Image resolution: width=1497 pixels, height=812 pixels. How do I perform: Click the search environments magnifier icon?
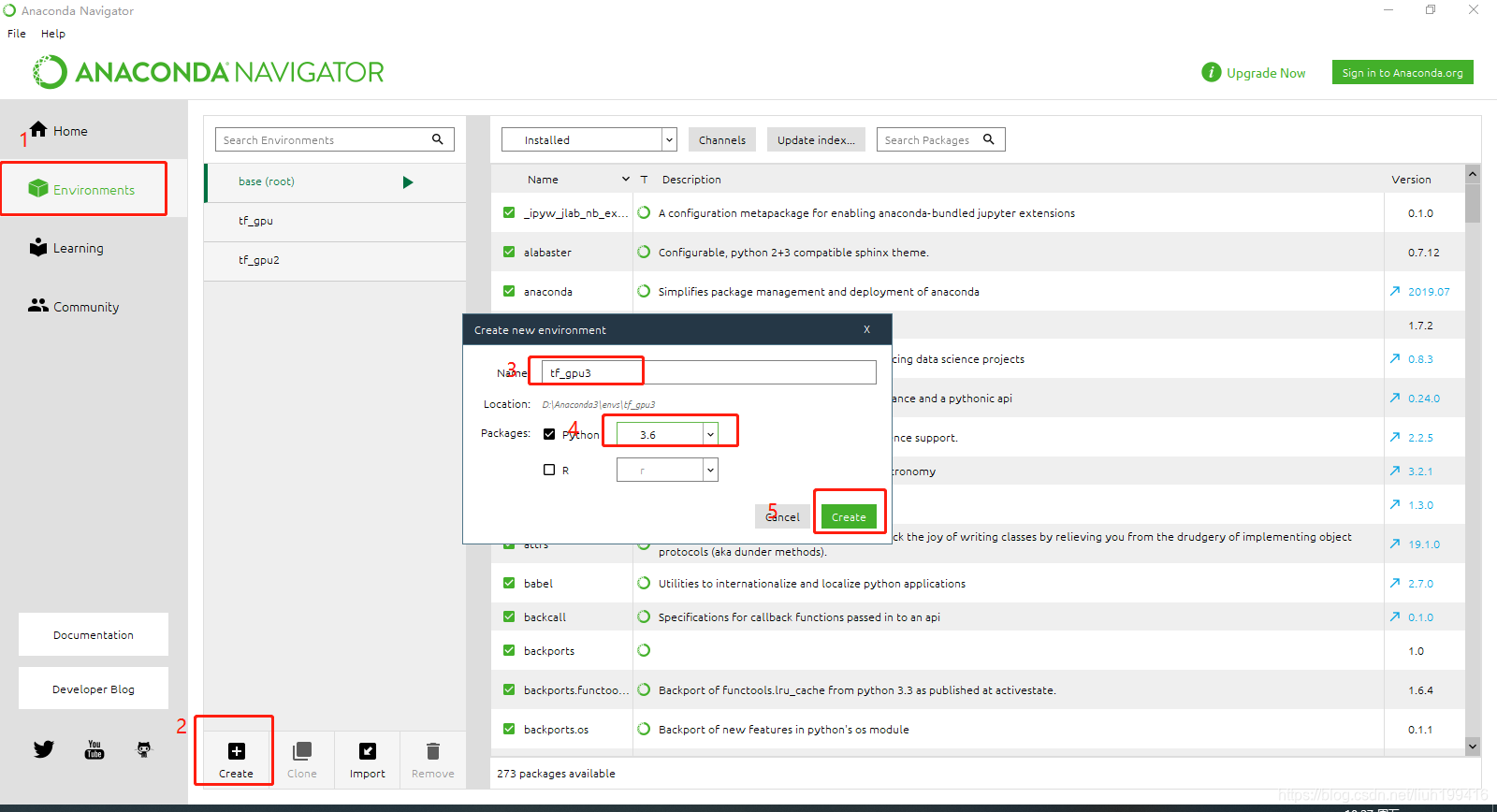coord(437,139)
